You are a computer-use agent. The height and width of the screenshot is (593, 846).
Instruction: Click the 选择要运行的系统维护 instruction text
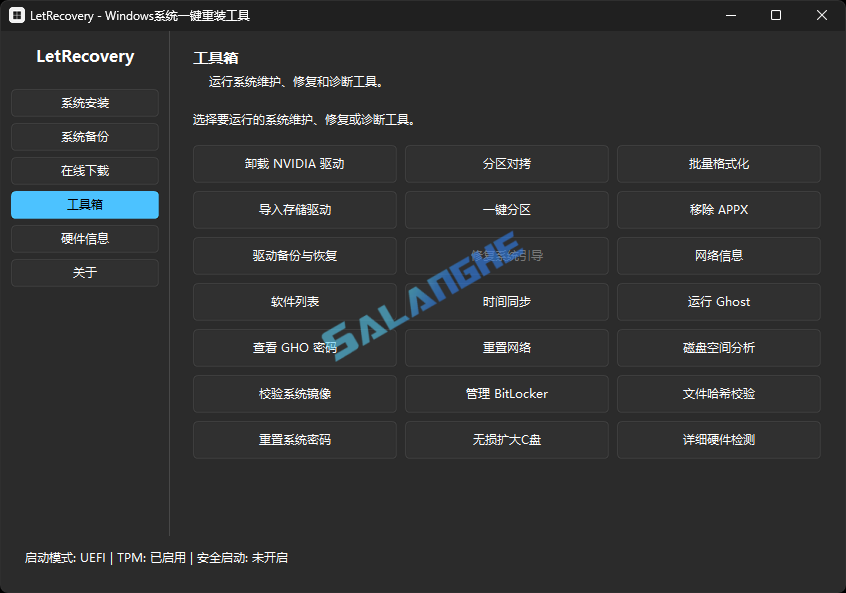pos(304,120)
